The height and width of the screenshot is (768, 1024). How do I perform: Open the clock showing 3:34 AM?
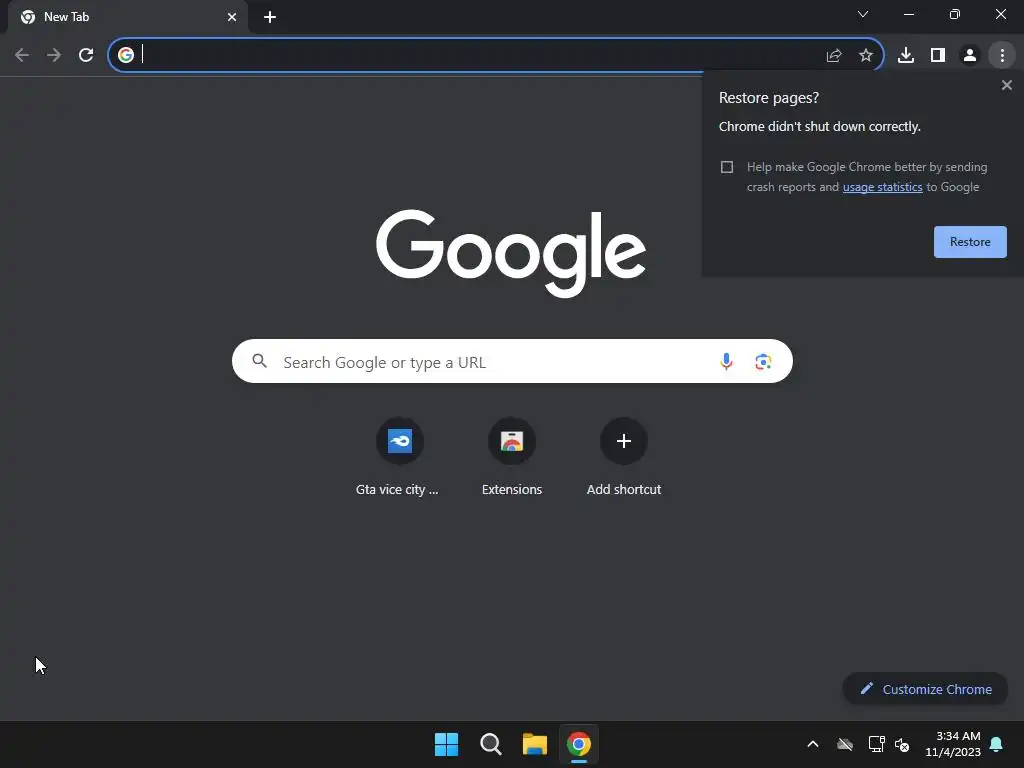coord(953,744)
